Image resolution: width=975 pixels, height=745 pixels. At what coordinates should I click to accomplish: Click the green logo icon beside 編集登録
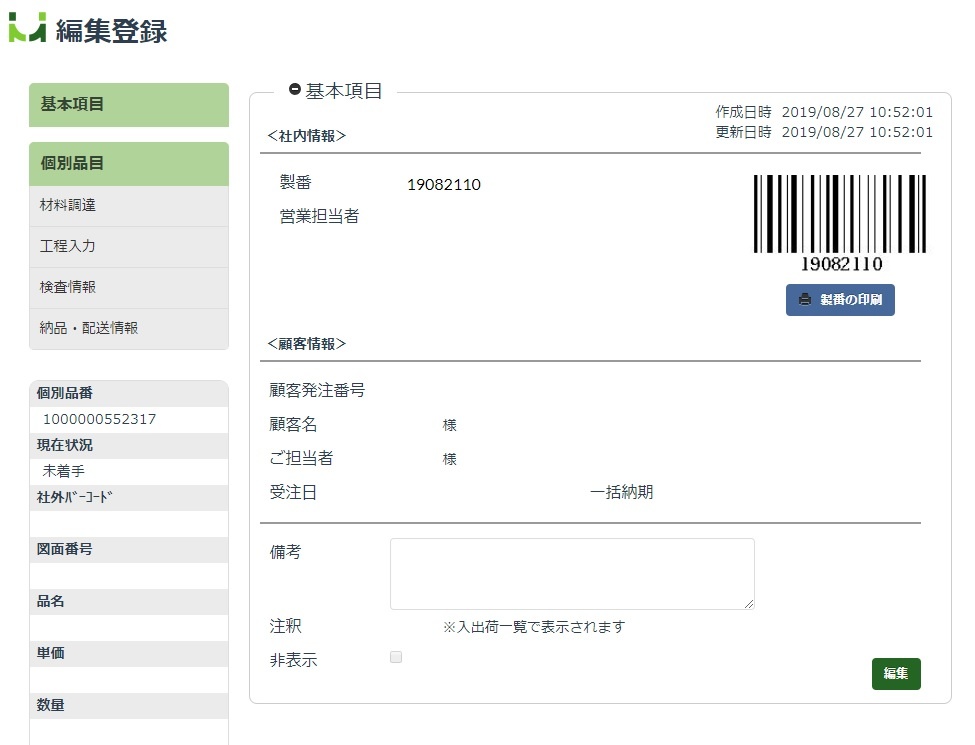pos(27,27)
